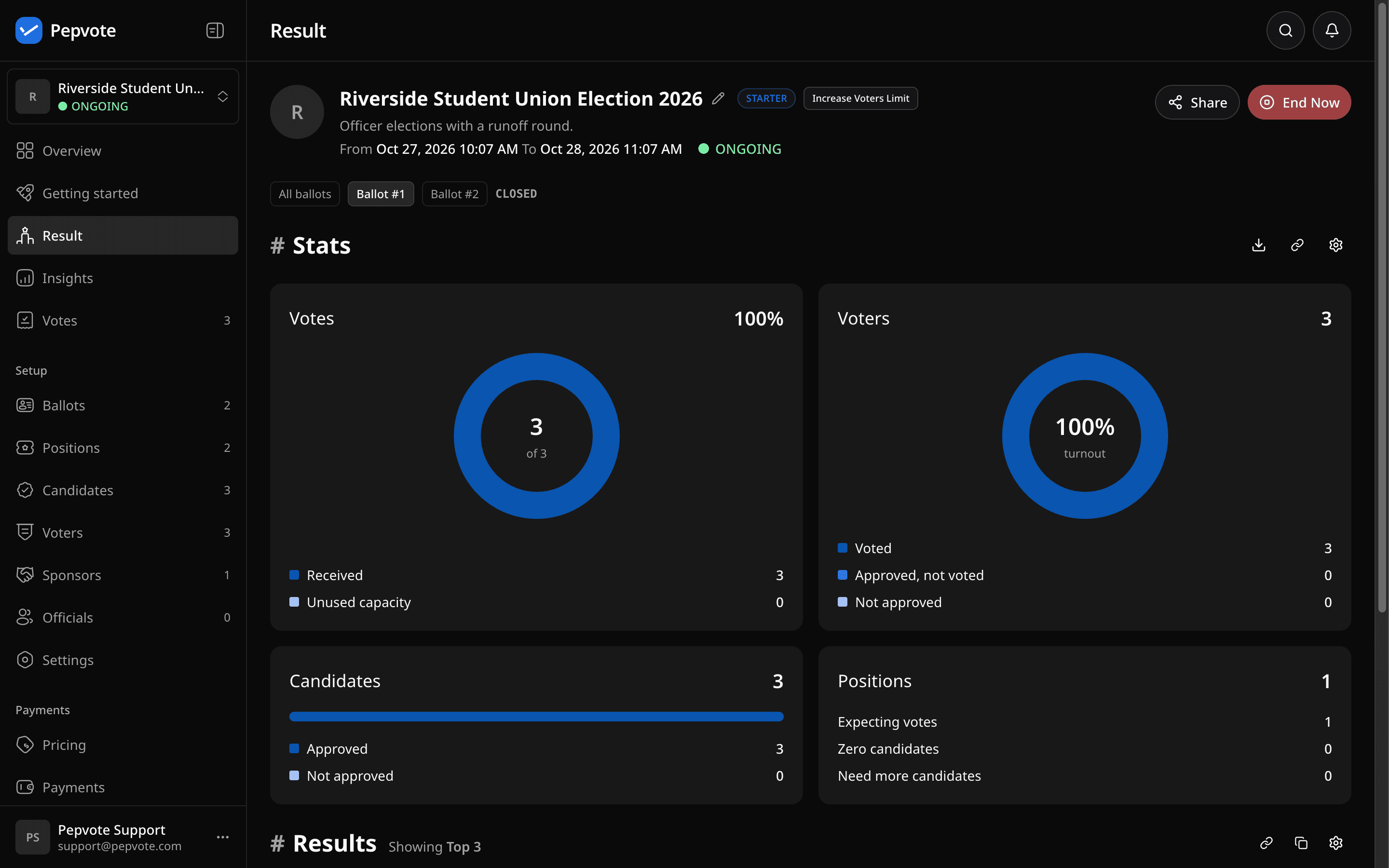Copy link icon in Results header

click(x=1266, y=843)
